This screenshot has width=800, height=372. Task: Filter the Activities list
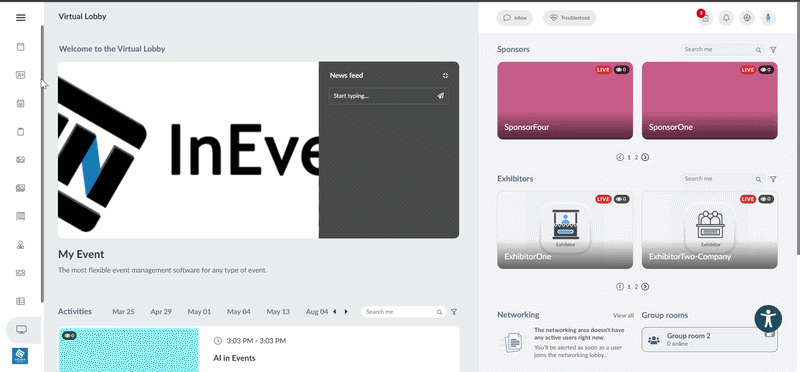[x=454, y=312]
